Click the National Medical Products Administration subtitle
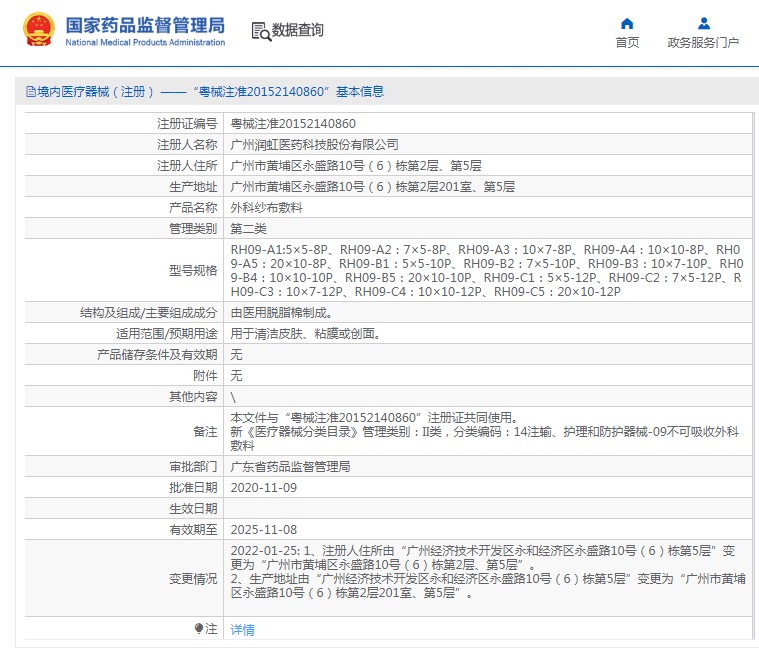 pos(145,43)
